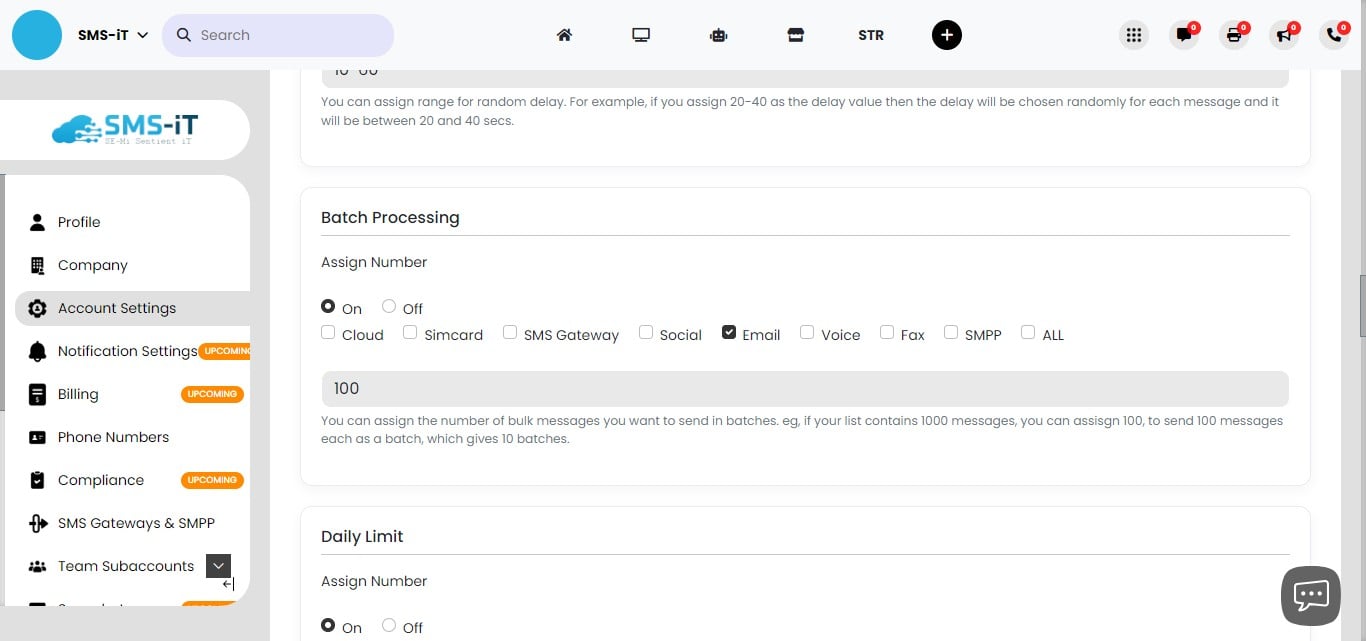Image resolution: width=1366 pixels, height=641 pixels.
Task: Click STR in the top navigation
Action: click(x=870, y=35)
